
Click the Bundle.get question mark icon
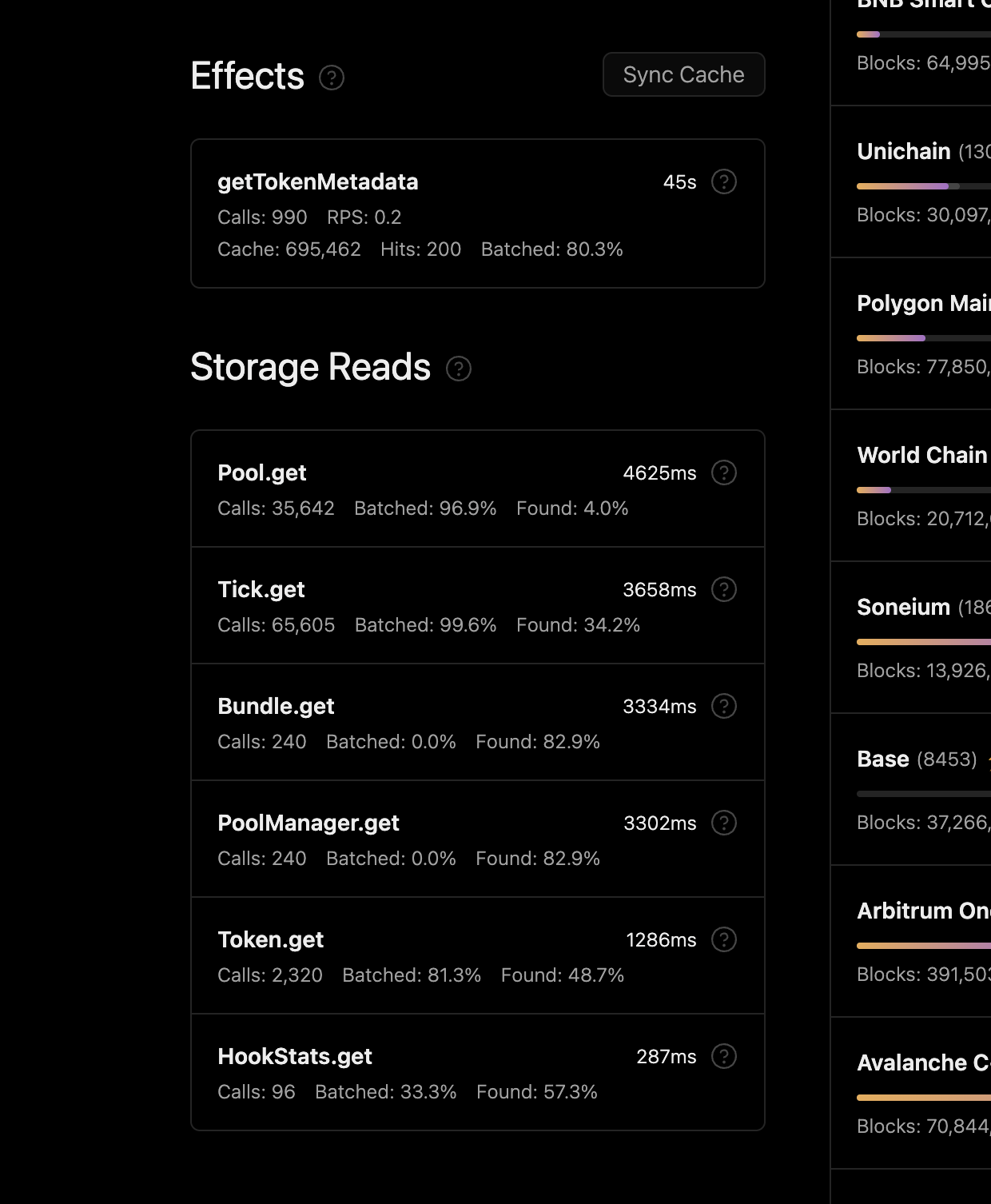(724, 706)
